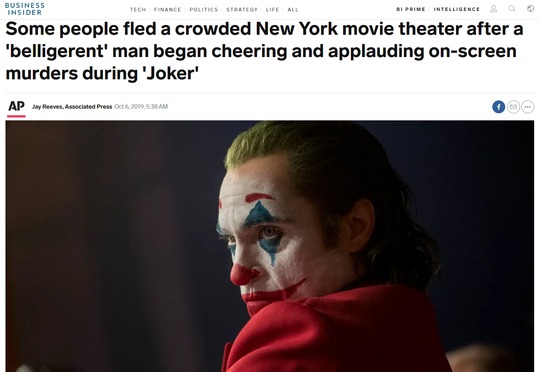Go to the Politics section
Screen dimensions: 540x372
pos(204,10)
